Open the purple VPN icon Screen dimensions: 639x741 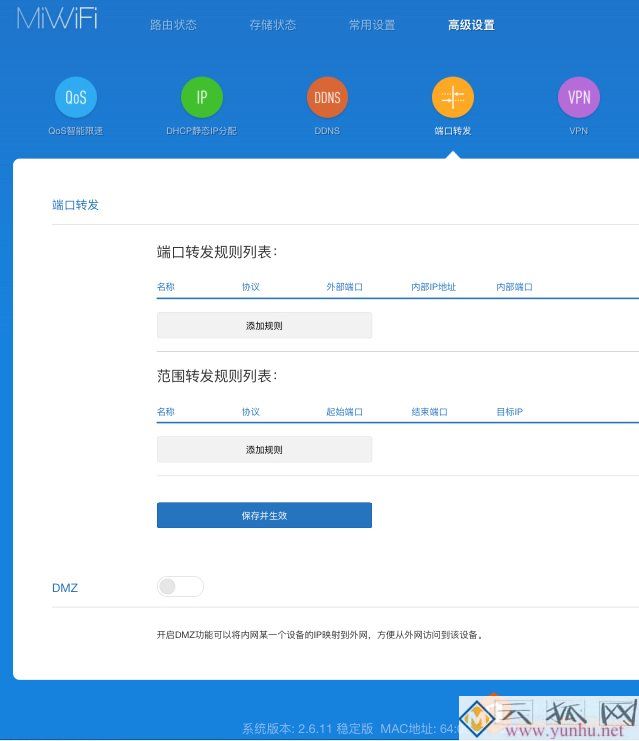tap(579, 97)
